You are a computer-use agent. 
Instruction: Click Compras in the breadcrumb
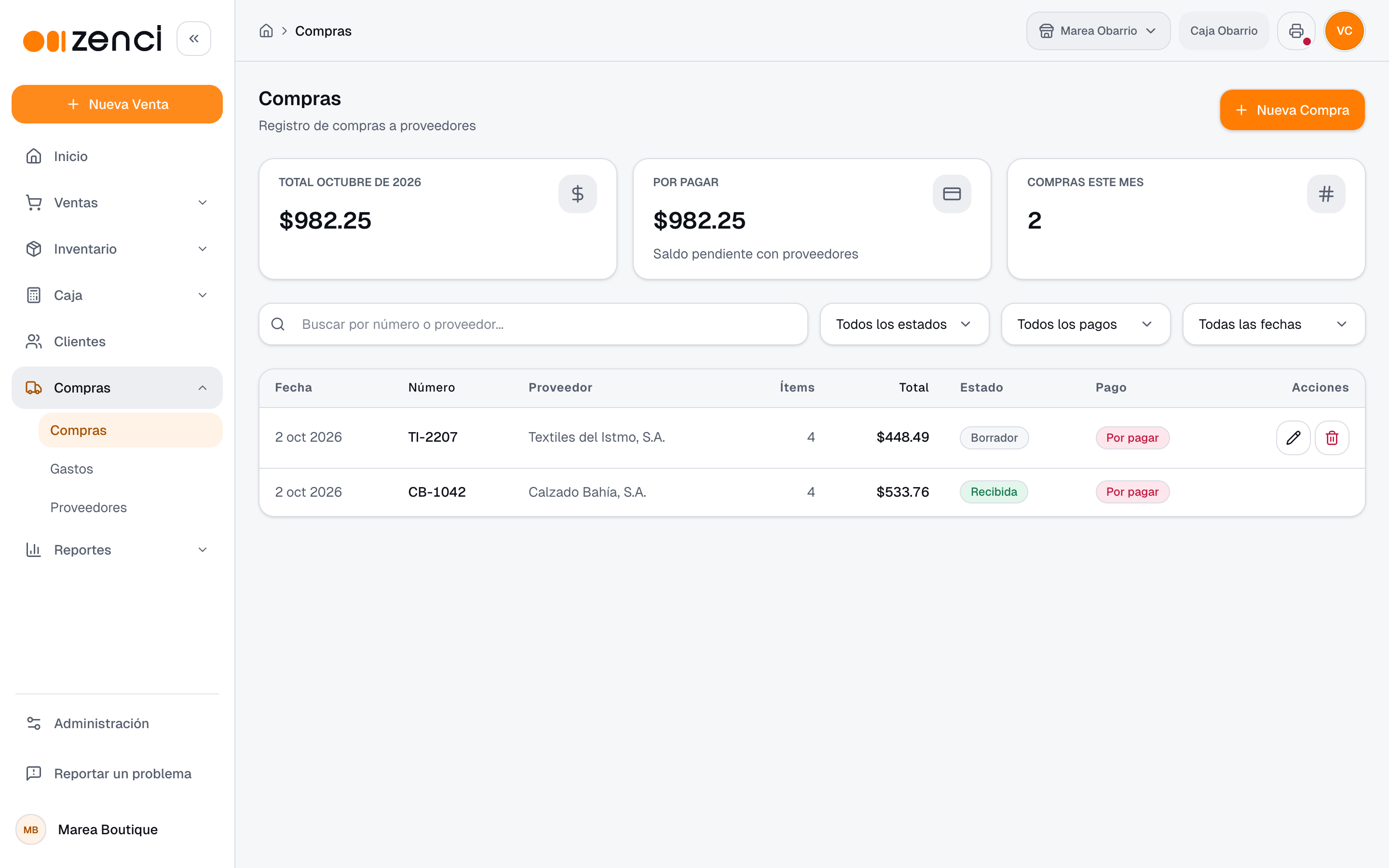coord(323,31)
